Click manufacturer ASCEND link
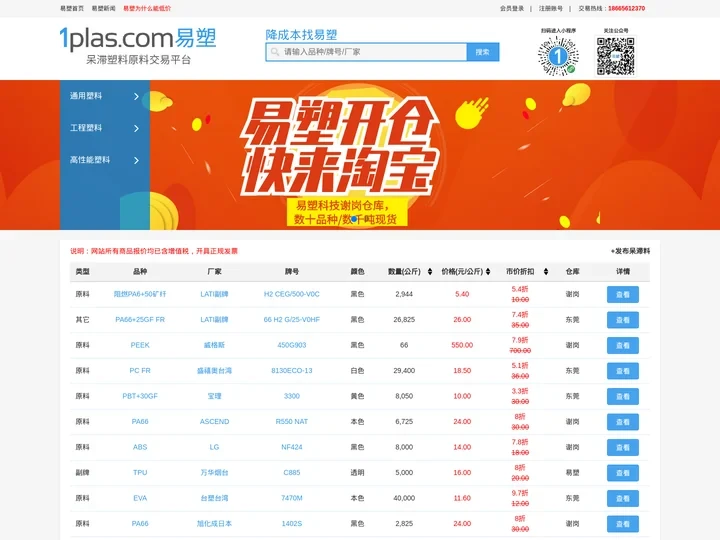This screenshot has height=540, width=720. [214, 422]
